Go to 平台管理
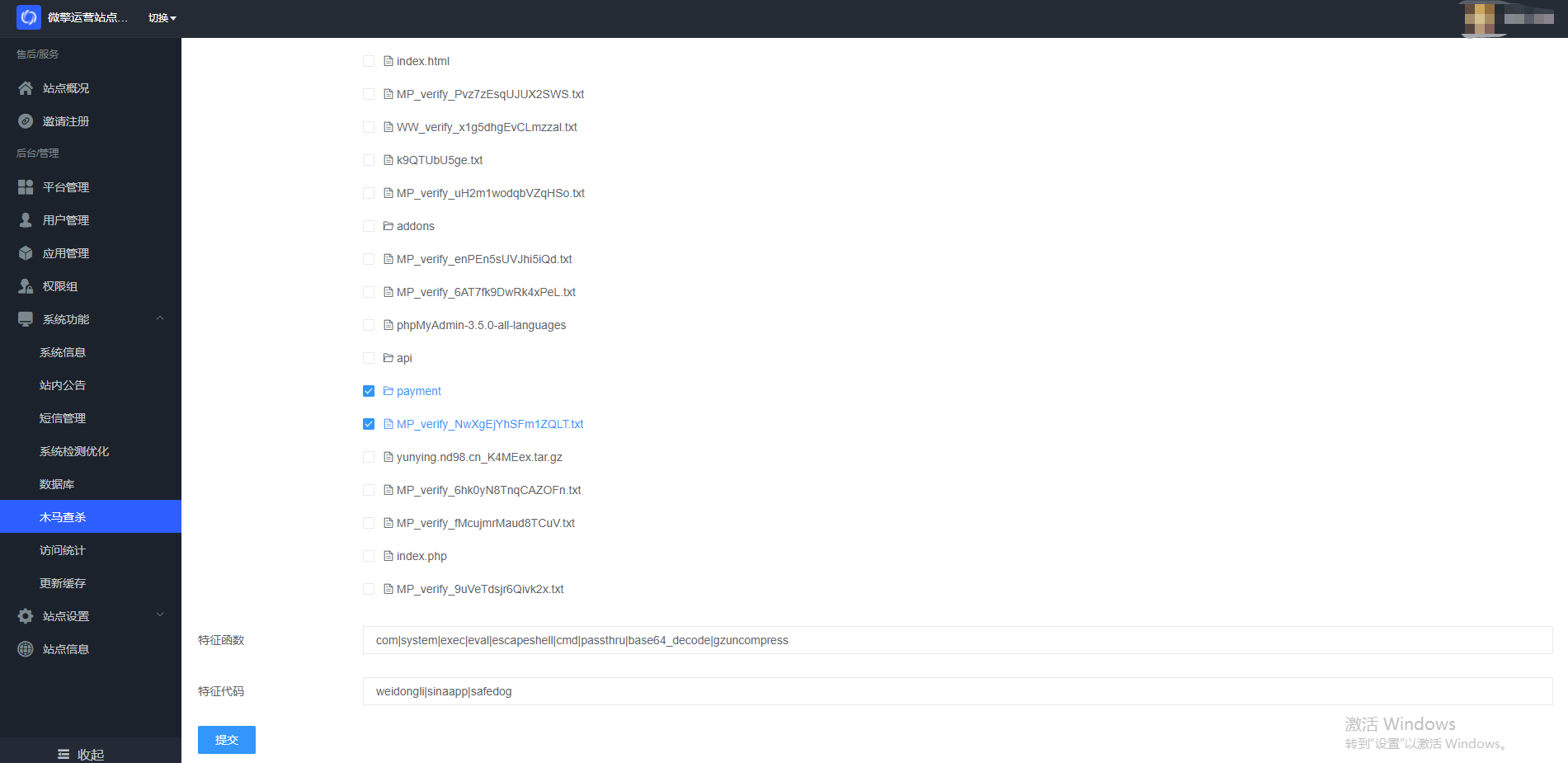The height and width of the screenshot is (763, 1568). [66, 187]
